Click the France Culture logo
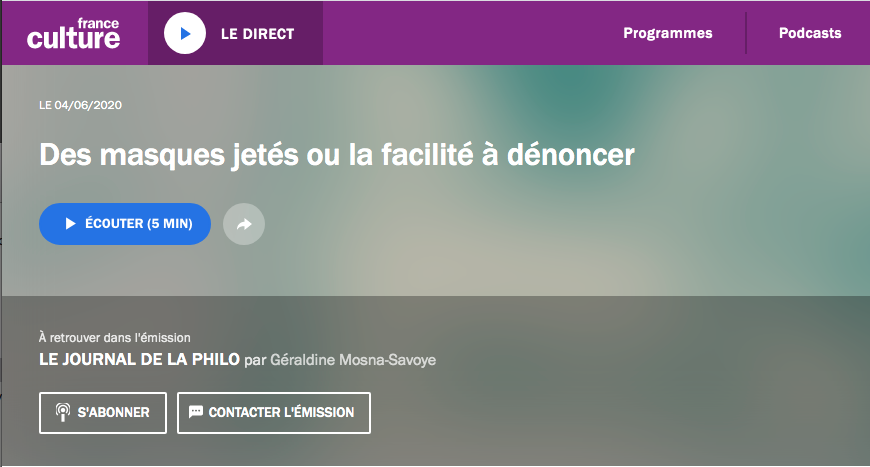Viewport: 870px width, 467px height. [73, 33]
